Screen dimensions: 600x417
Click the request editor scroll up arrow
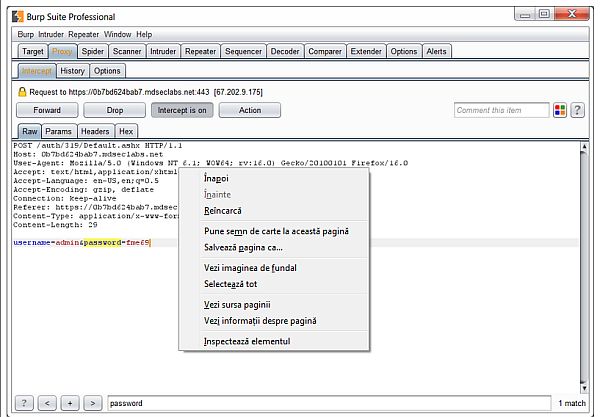[584, 146]
